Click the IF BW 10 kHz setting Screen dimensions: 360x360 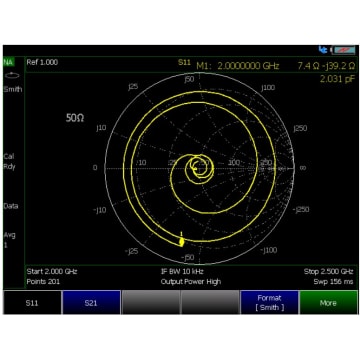coord(182,271)
